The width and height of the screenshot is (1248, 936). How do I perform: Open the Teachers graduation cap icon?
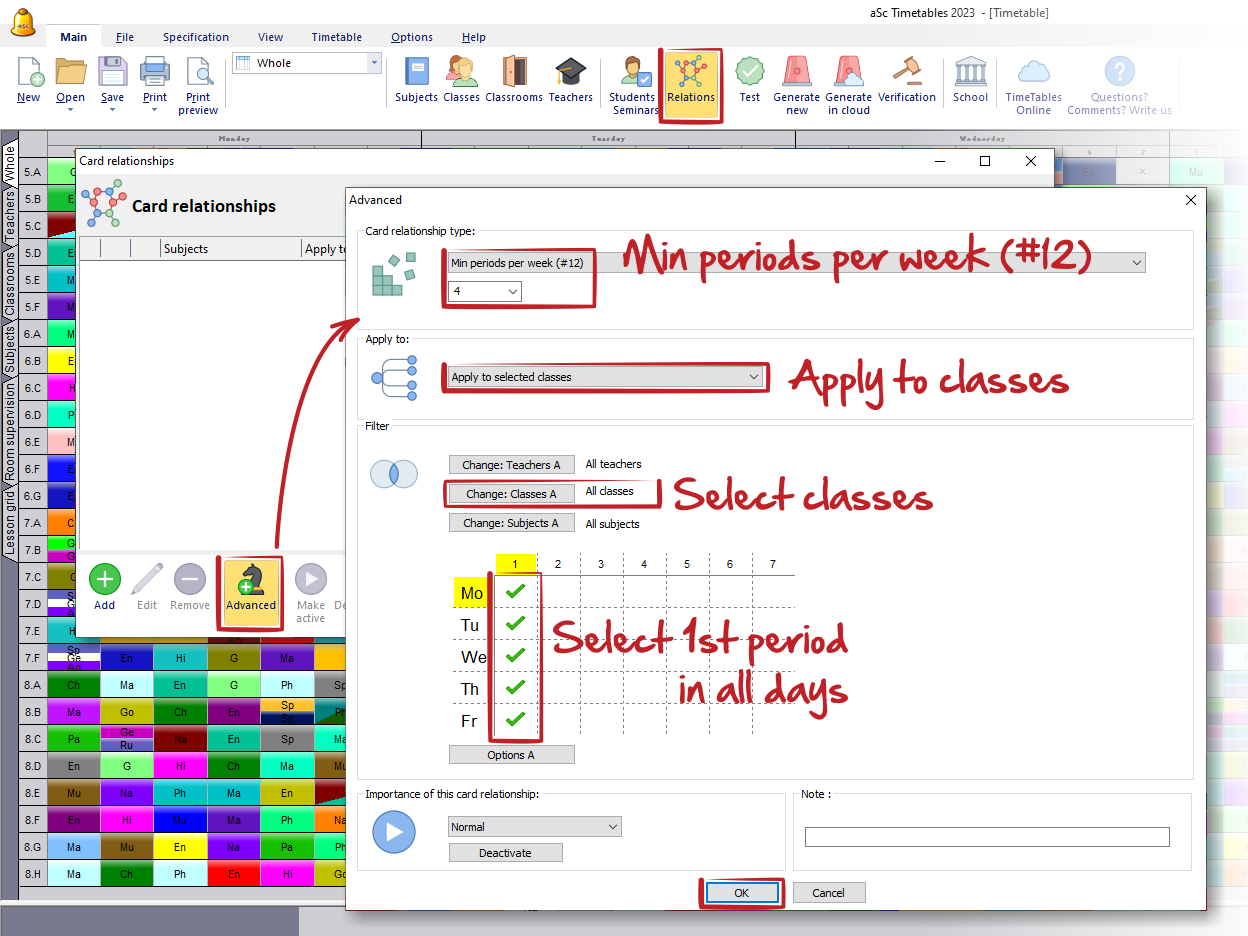click(570, 72)
